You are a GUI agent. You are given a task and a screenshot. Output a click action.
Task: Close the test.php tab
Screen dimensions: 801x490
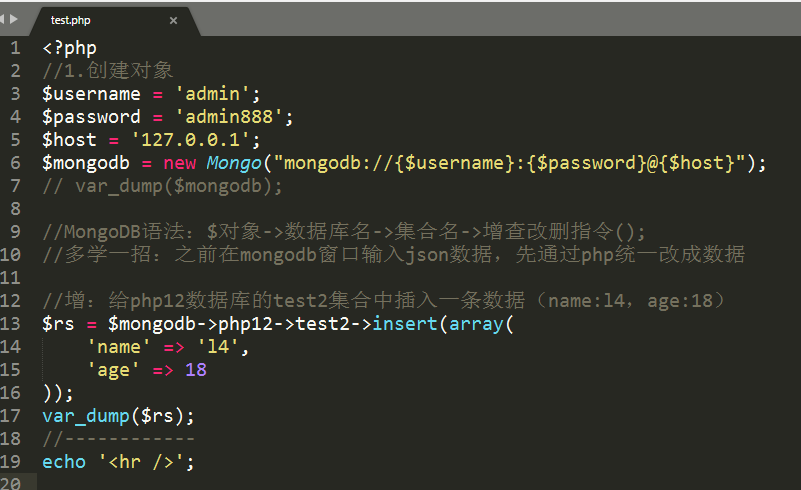point(173,20)
